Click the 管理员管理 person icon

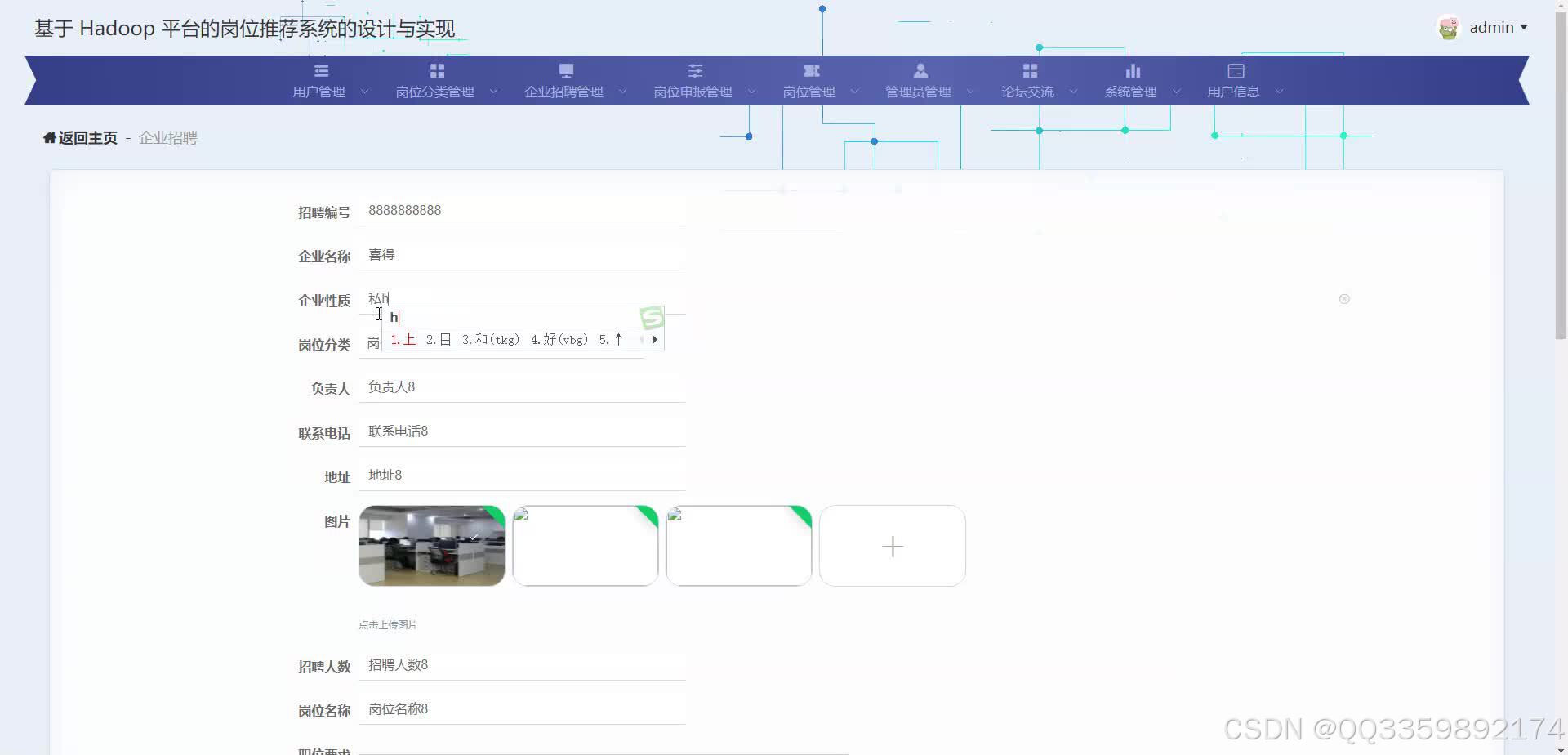tap(920, 71)
